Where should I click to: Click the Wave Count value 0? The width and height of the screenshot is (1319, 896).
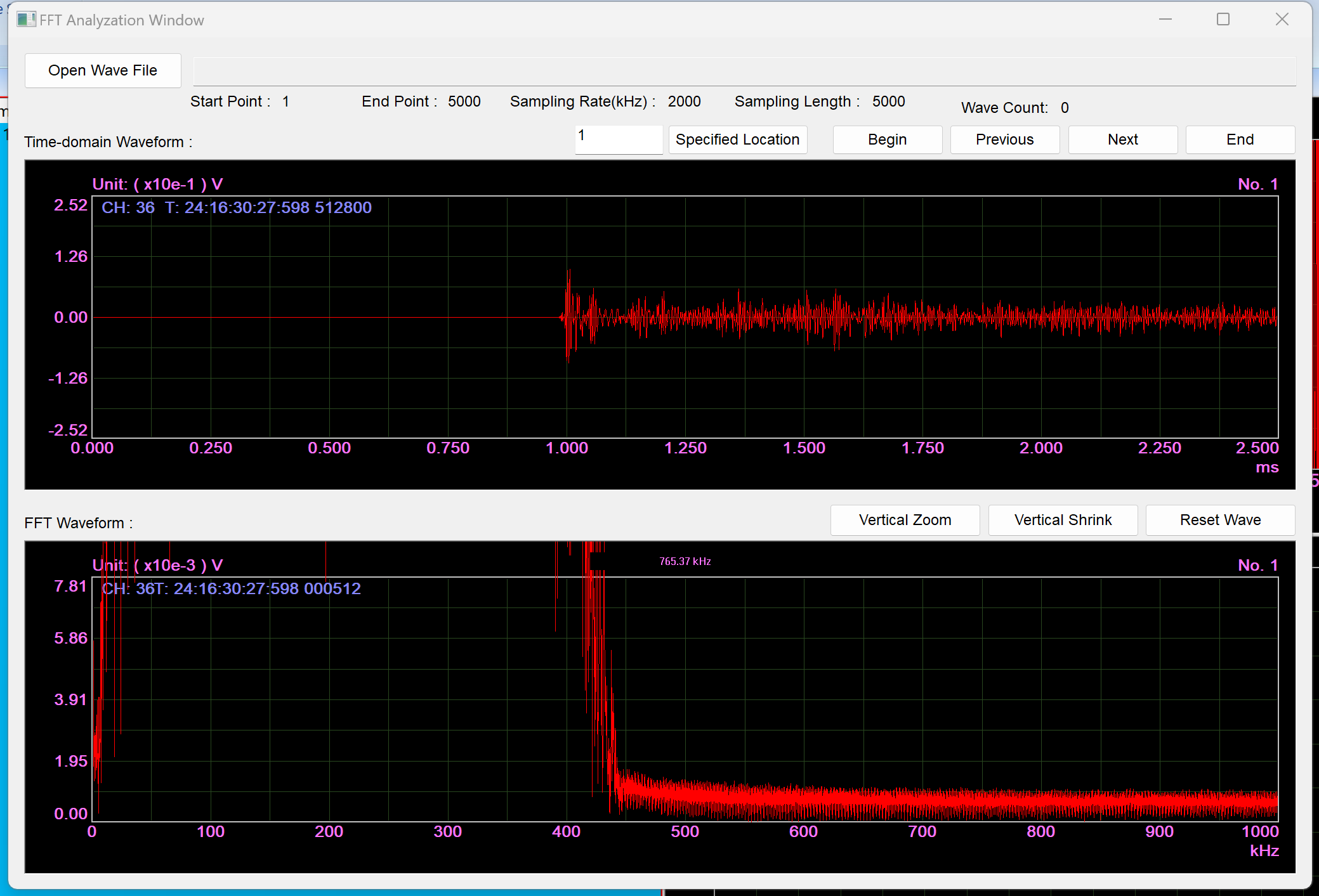pyautogui.click(x=1065, y=108)
